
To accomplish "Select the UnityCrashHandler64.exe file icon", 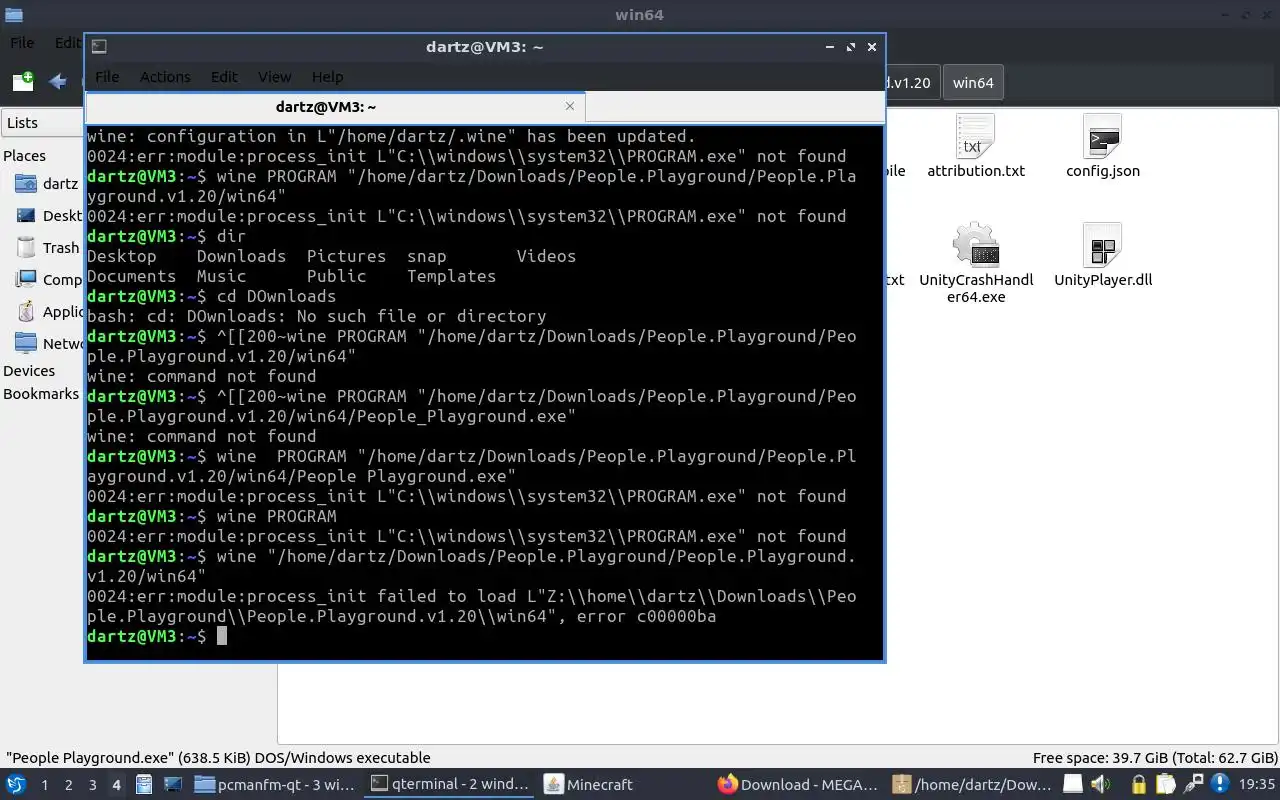I will 975,245.
